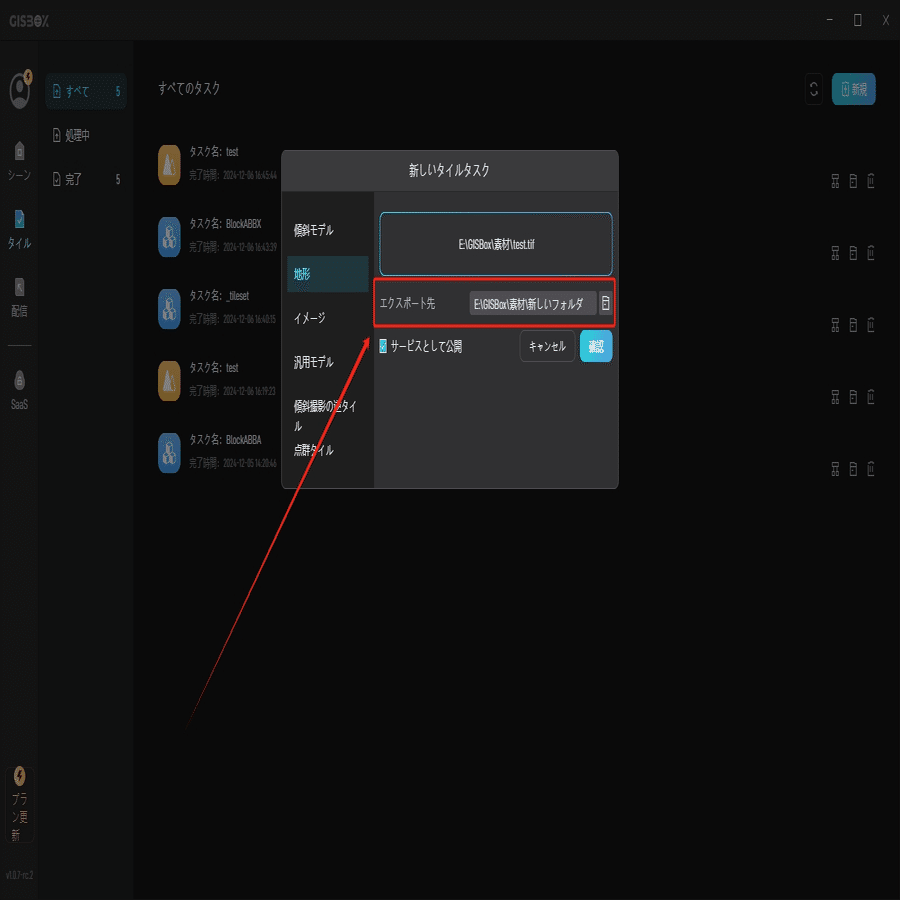Uncheck サービスとして公開

click(x=383, y=344)
